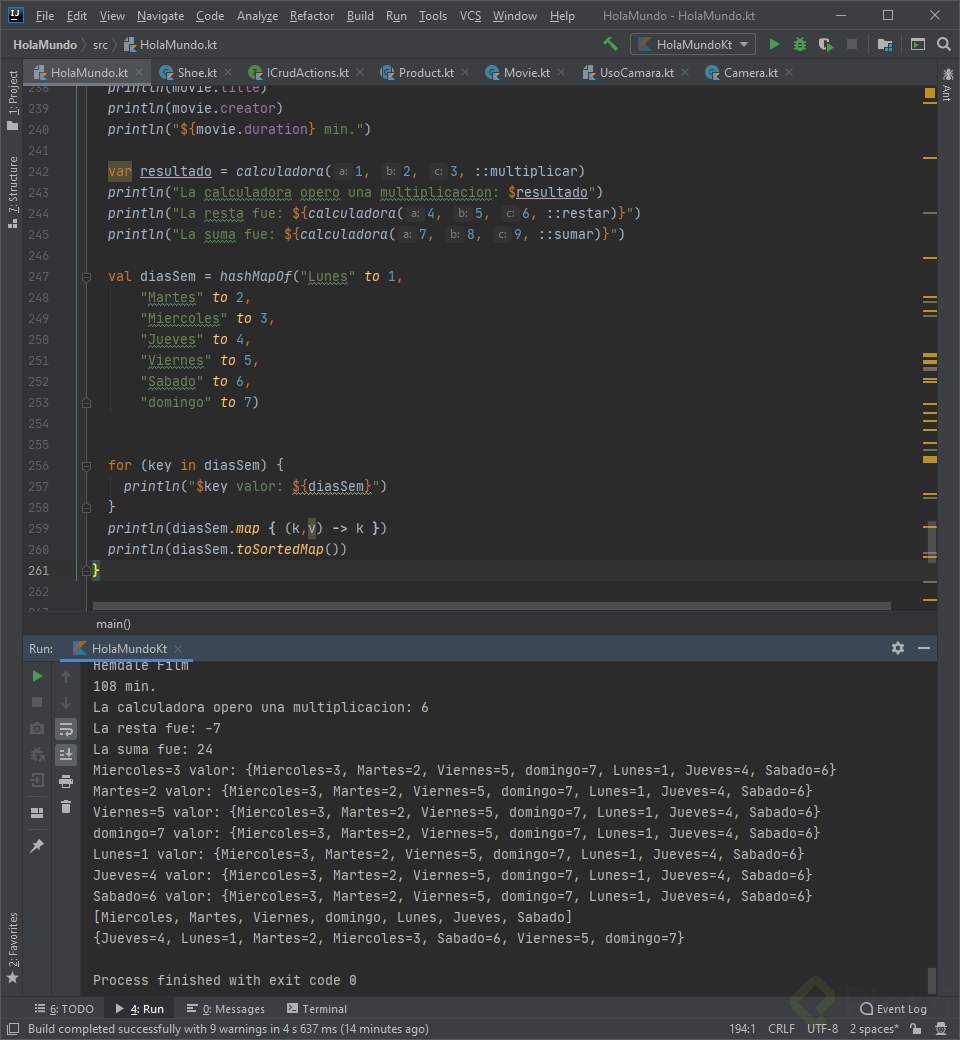Click the Build Project hammer icon

click(x=610, y=44)
